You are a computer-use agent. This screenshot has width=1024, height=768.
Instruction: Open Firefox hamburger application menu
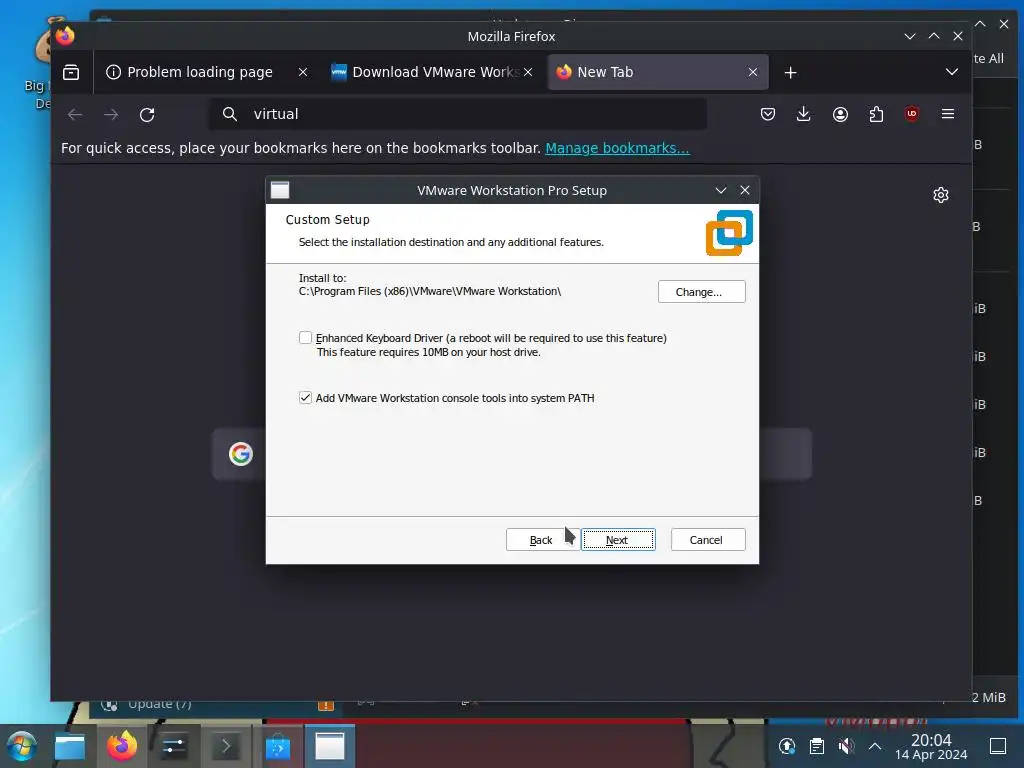pyautogui.click(x=948, y=114)
